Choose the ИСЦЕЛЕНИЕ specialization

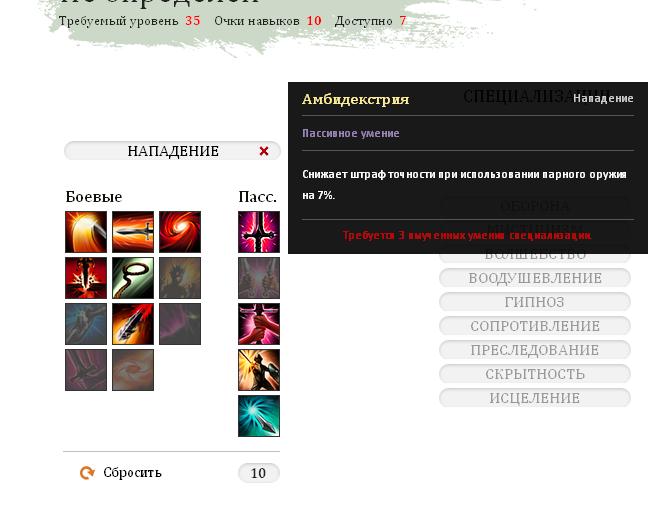coord(535,398)
